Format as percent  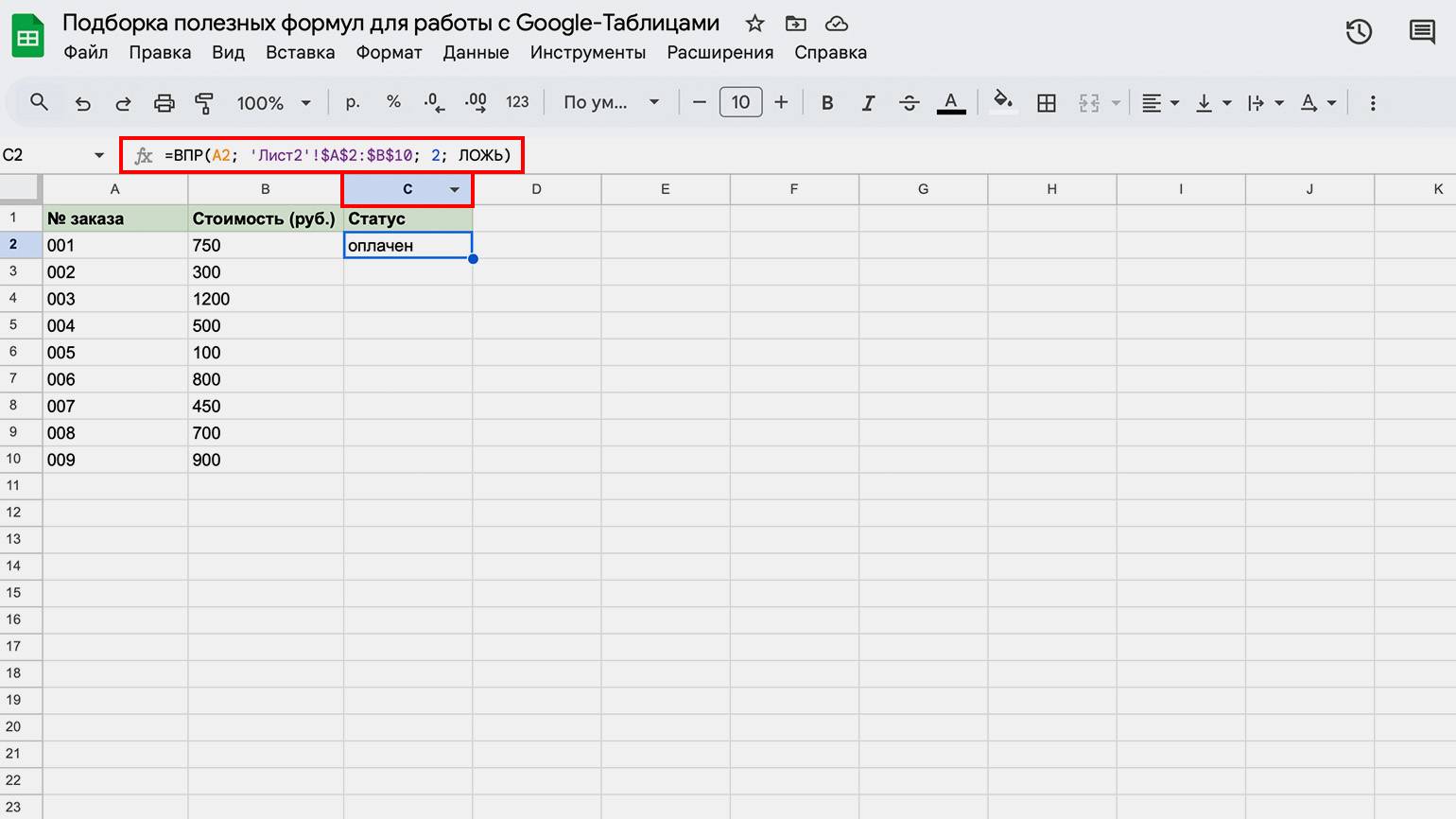393,102
